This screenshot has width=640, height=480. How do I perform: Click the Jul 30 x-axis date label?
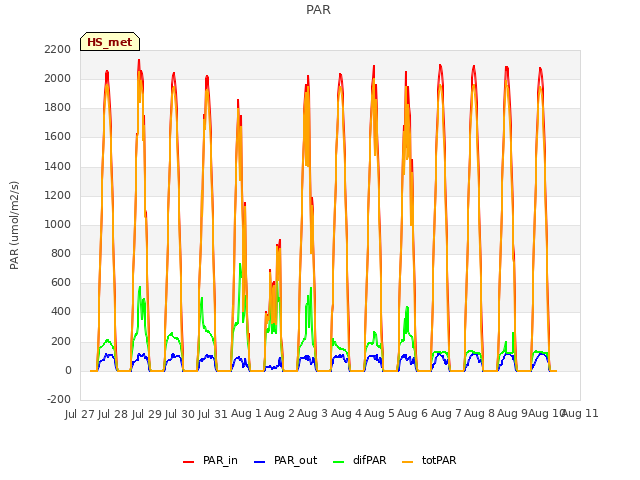pyautogui.click(x=180, y=414)
